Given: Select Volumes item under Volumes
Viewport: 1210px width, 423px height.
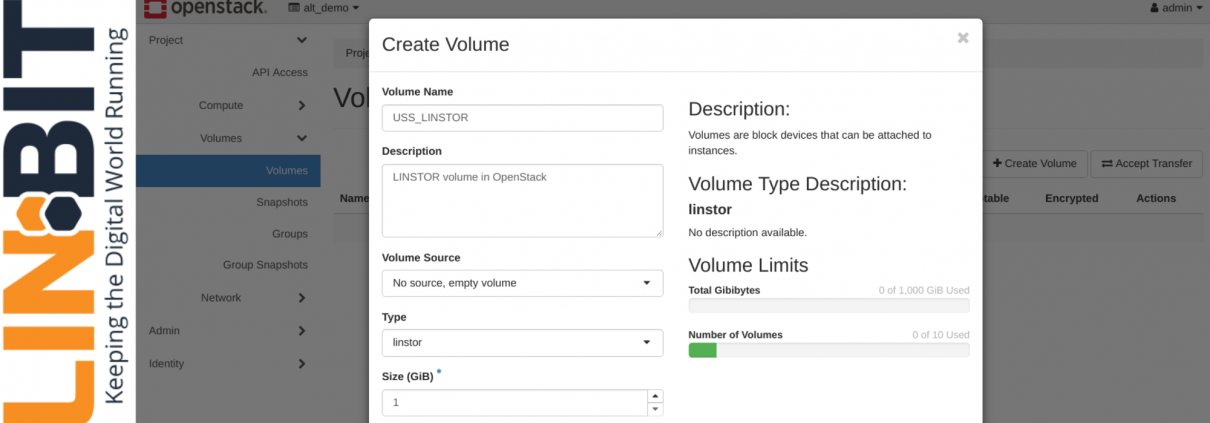Looking at the screenshot, I should (228, 170).
